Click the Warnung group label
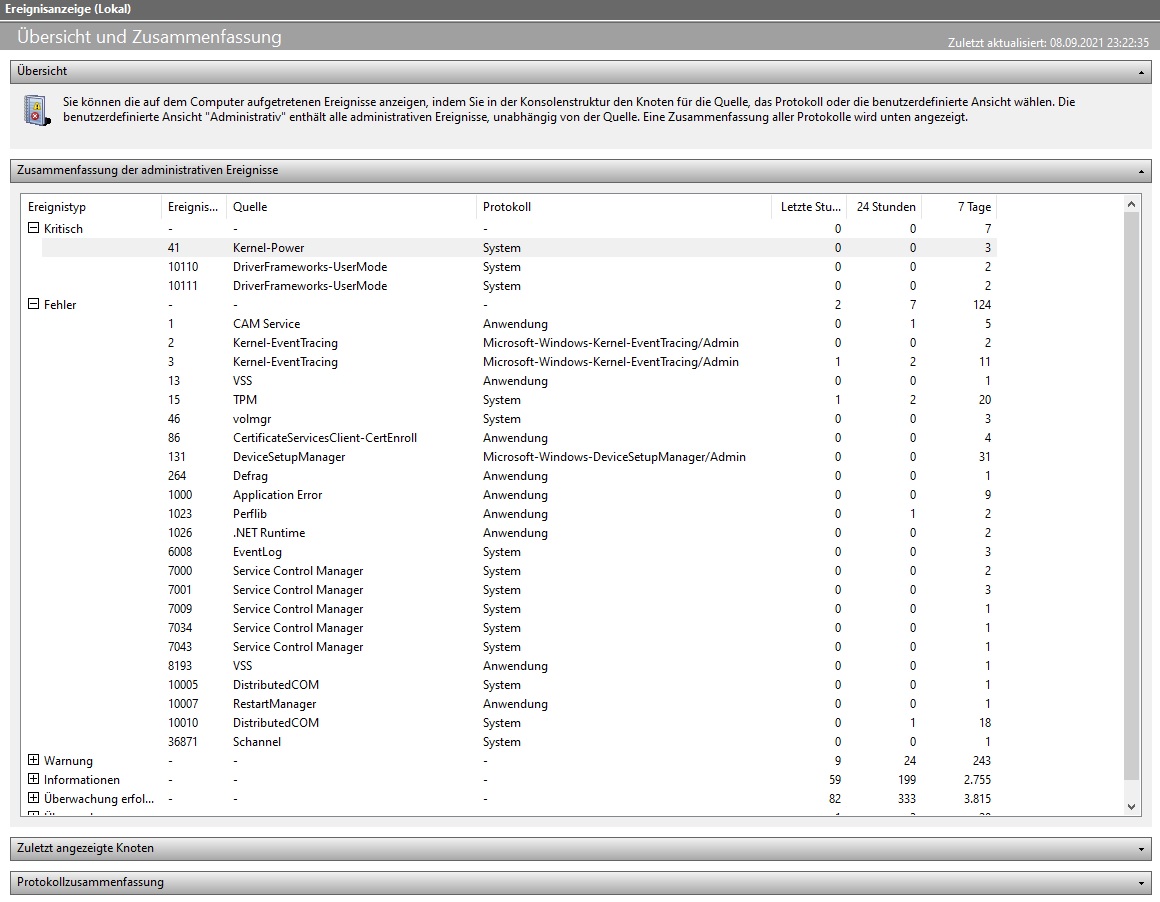 pyautogui.click(x=68, y=761)
